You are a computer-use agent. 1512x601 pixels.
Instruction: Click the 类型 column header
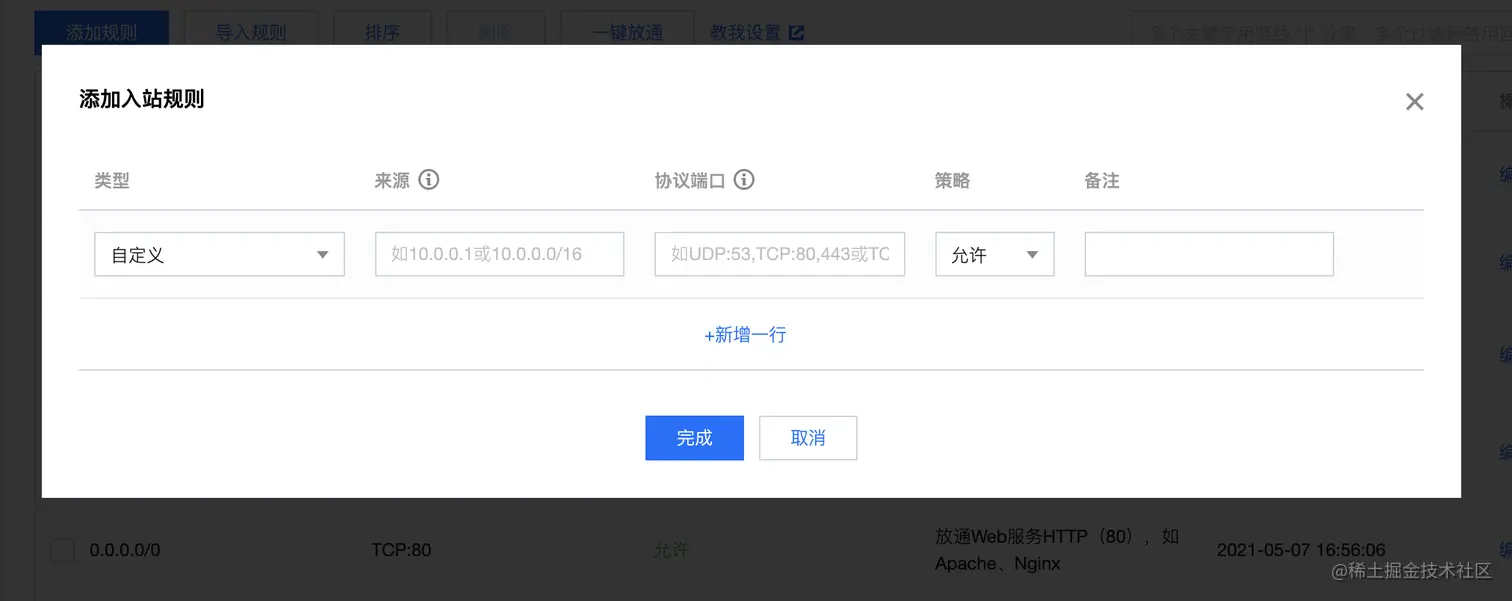(x=112, y=181)
